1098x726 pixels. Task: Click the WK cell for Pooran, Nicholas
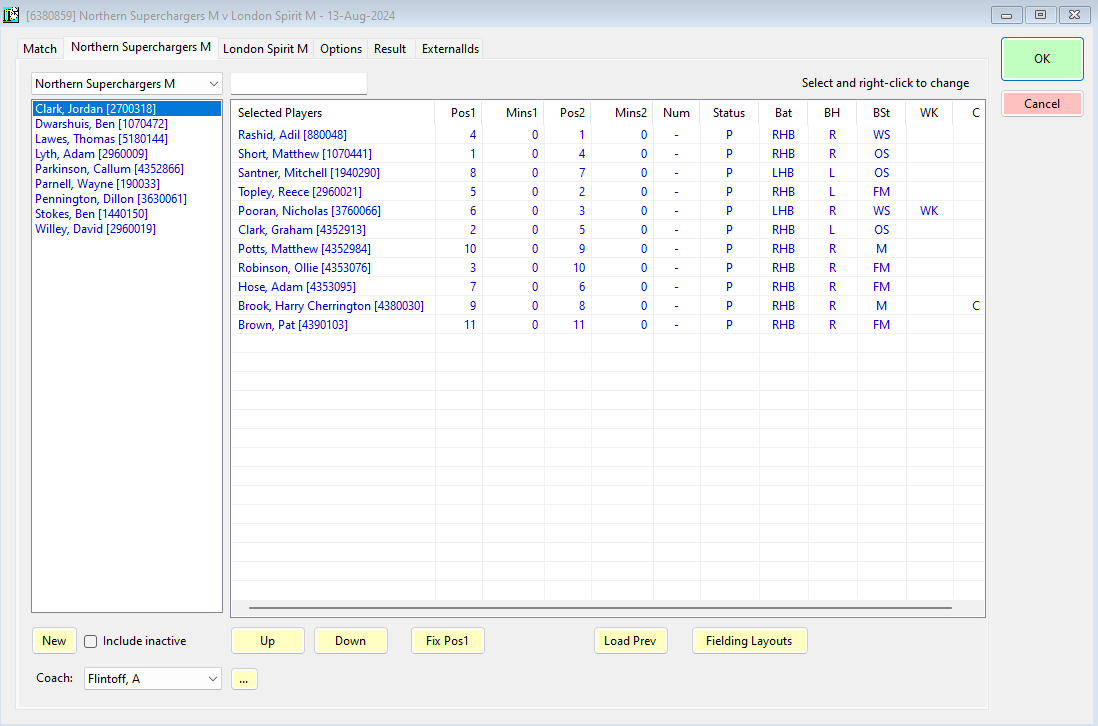[929, 211]
